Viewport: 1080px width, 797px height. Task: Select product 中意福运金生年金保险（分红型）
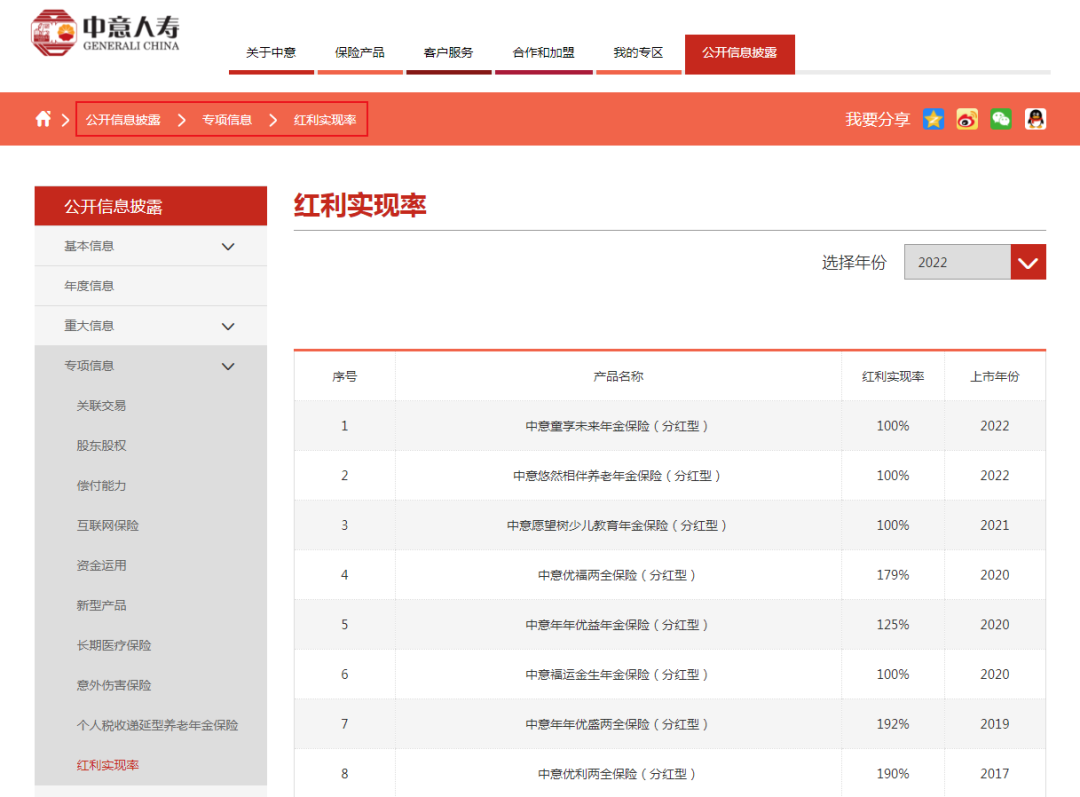(618, 674)
